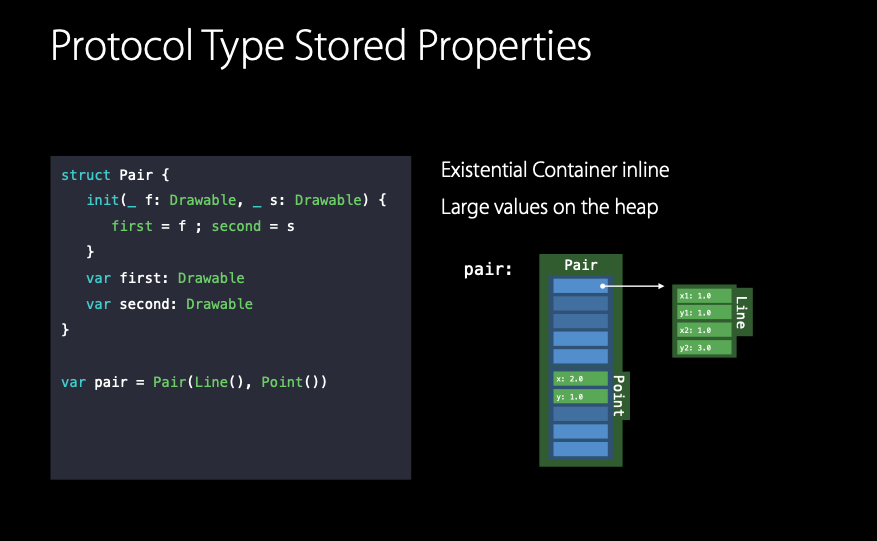
Task: Click the "y: 1.0" cell in Point
Action: [581, 397]
